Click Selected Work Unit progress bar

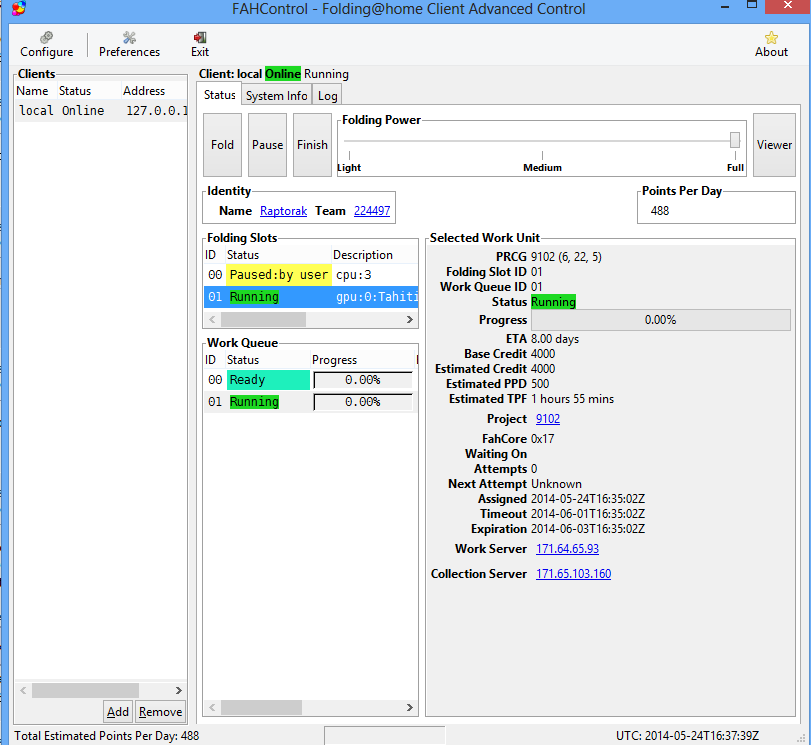point(660,320)
